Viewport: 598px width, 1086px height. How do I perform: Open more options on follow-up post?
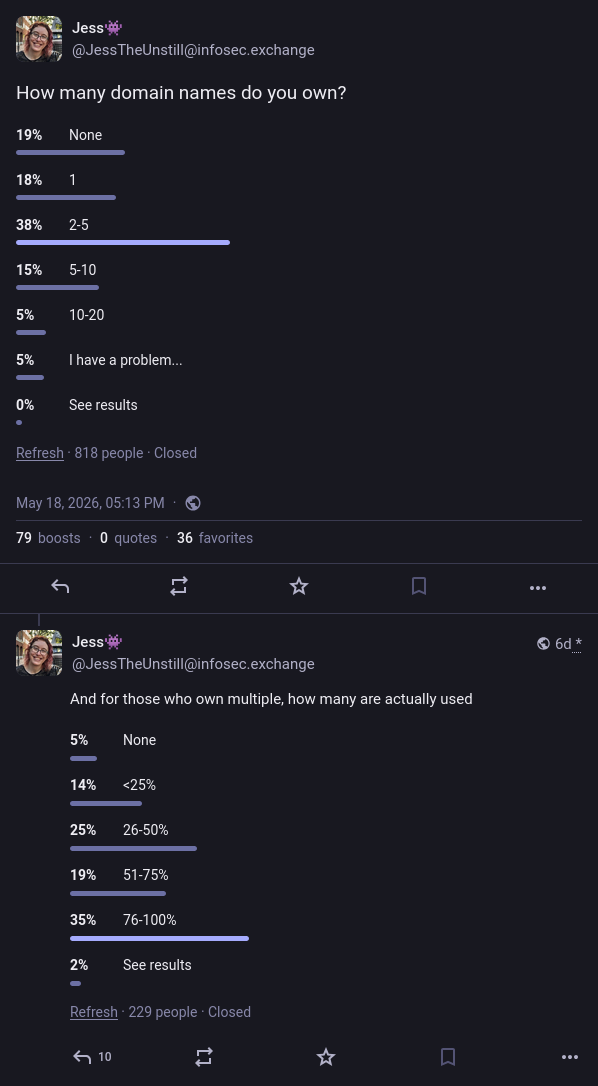(x=570, y=1057)
